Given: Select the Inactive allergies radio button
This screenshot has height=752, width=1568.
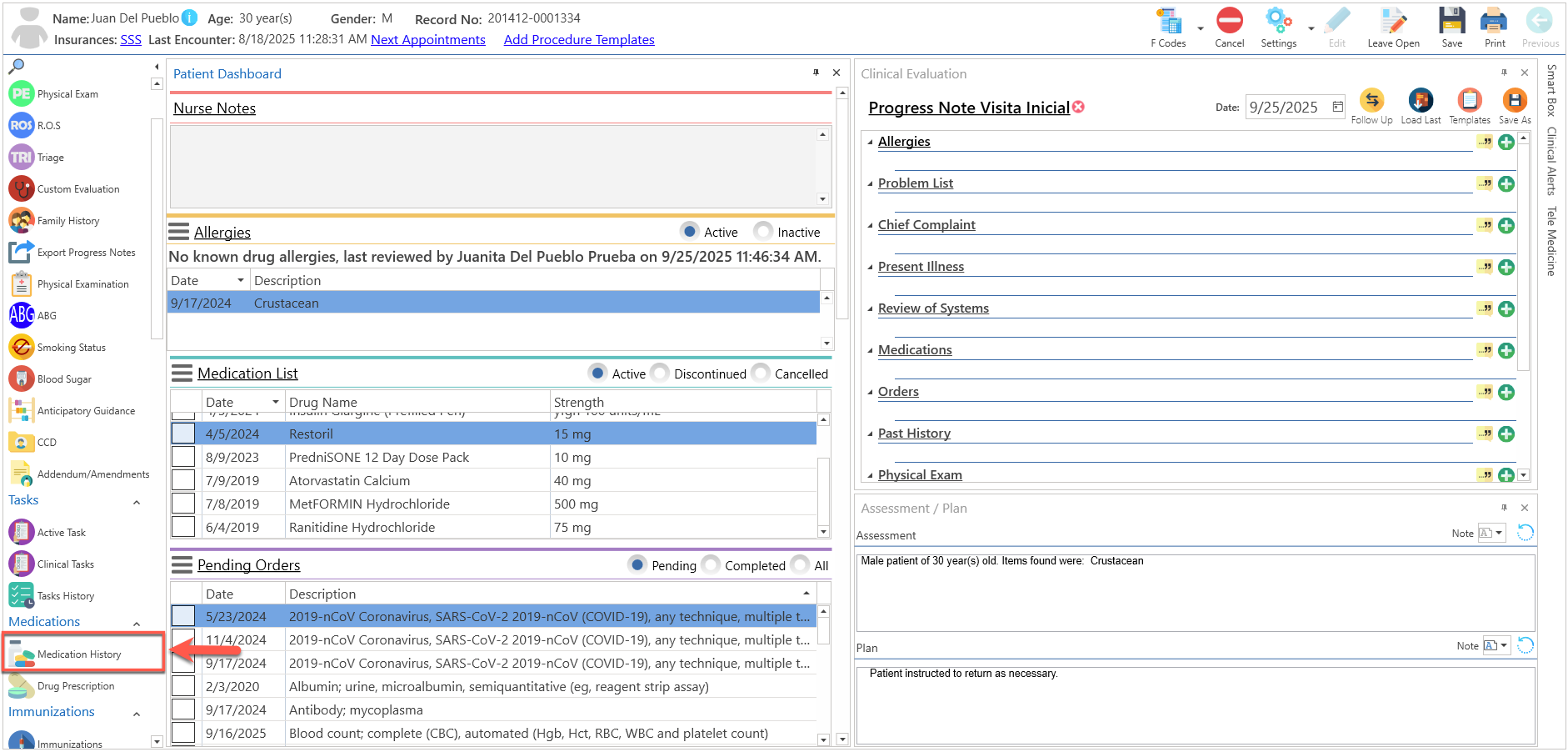Looking at the screenshot, I should 762,231.
